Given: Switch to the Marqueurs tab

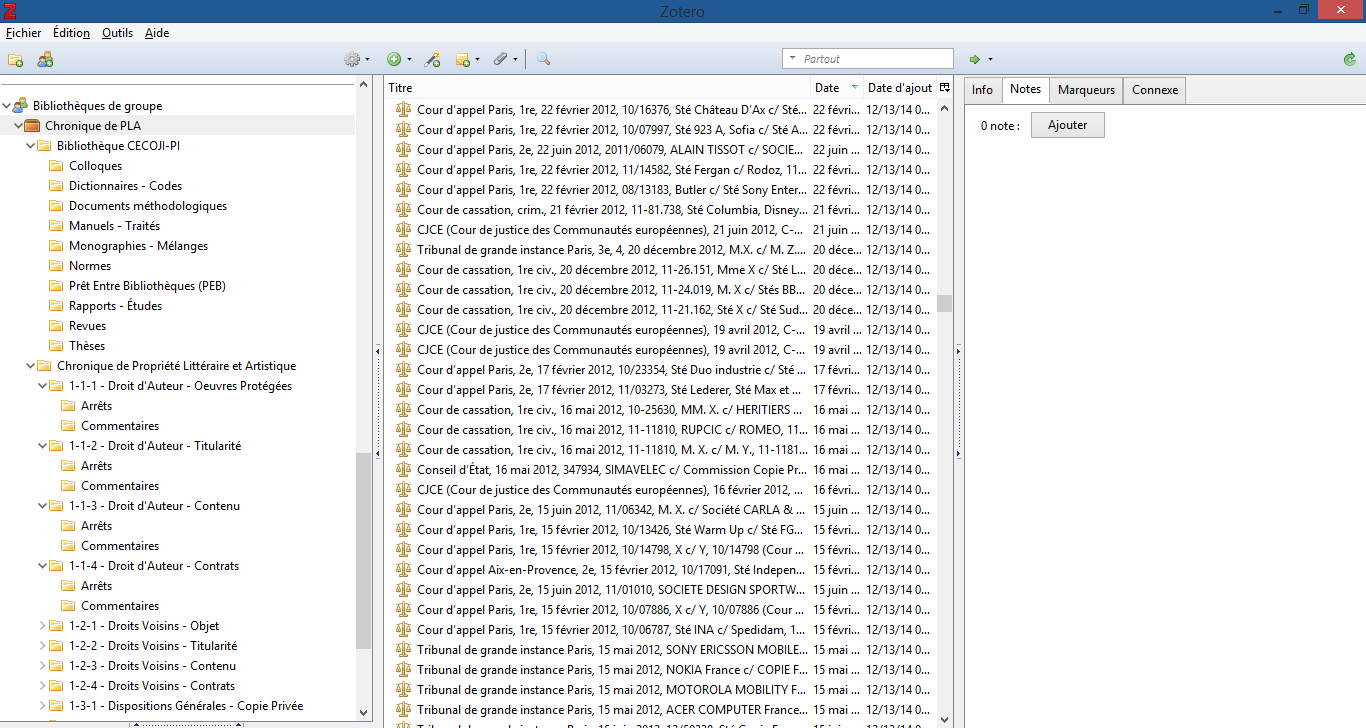Looking at the screenshot, I should pos(1086,90).
